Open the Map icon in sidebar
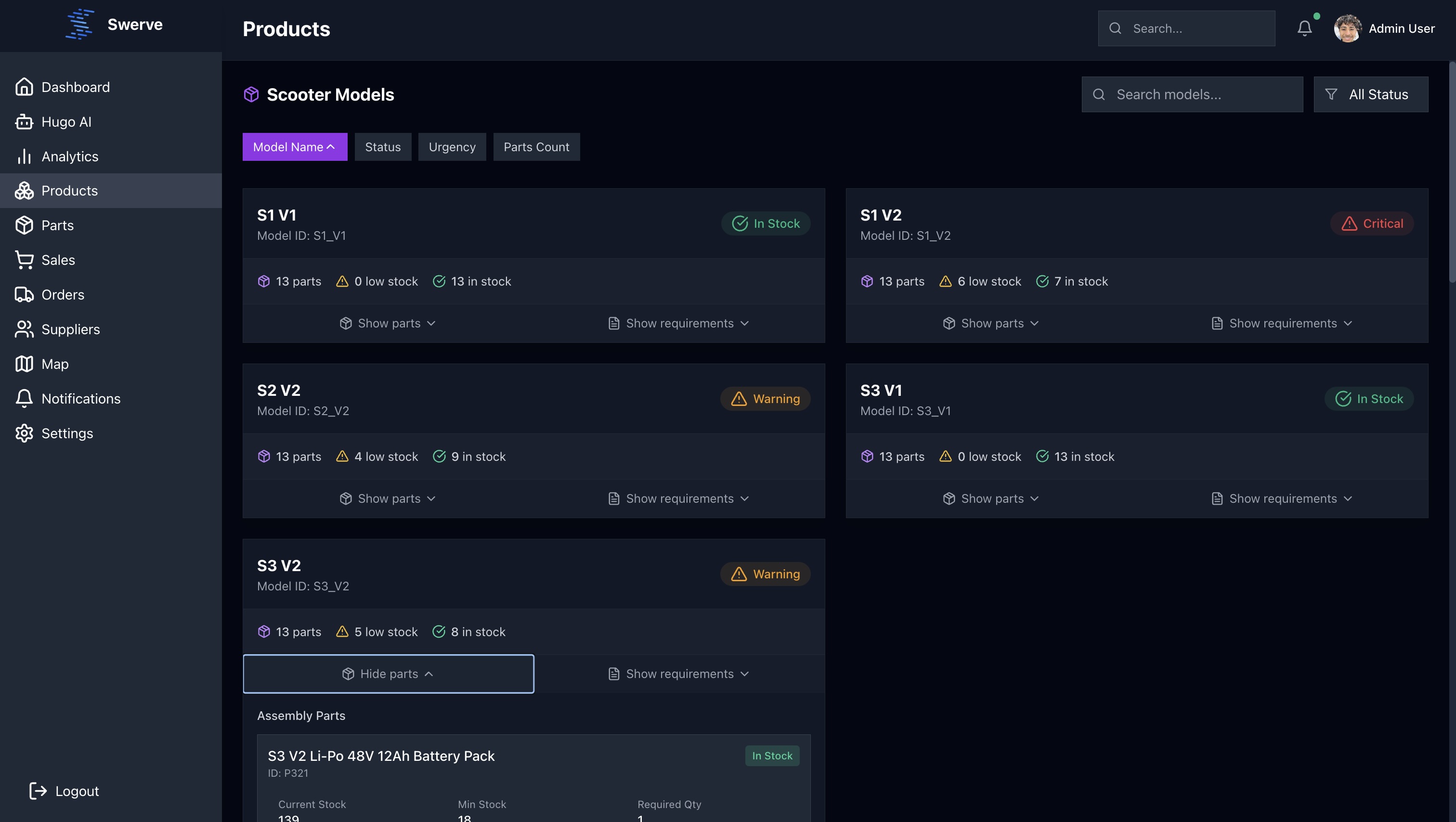The height and width of the screenshot is (822, 1456). click(x=24, y=364)
